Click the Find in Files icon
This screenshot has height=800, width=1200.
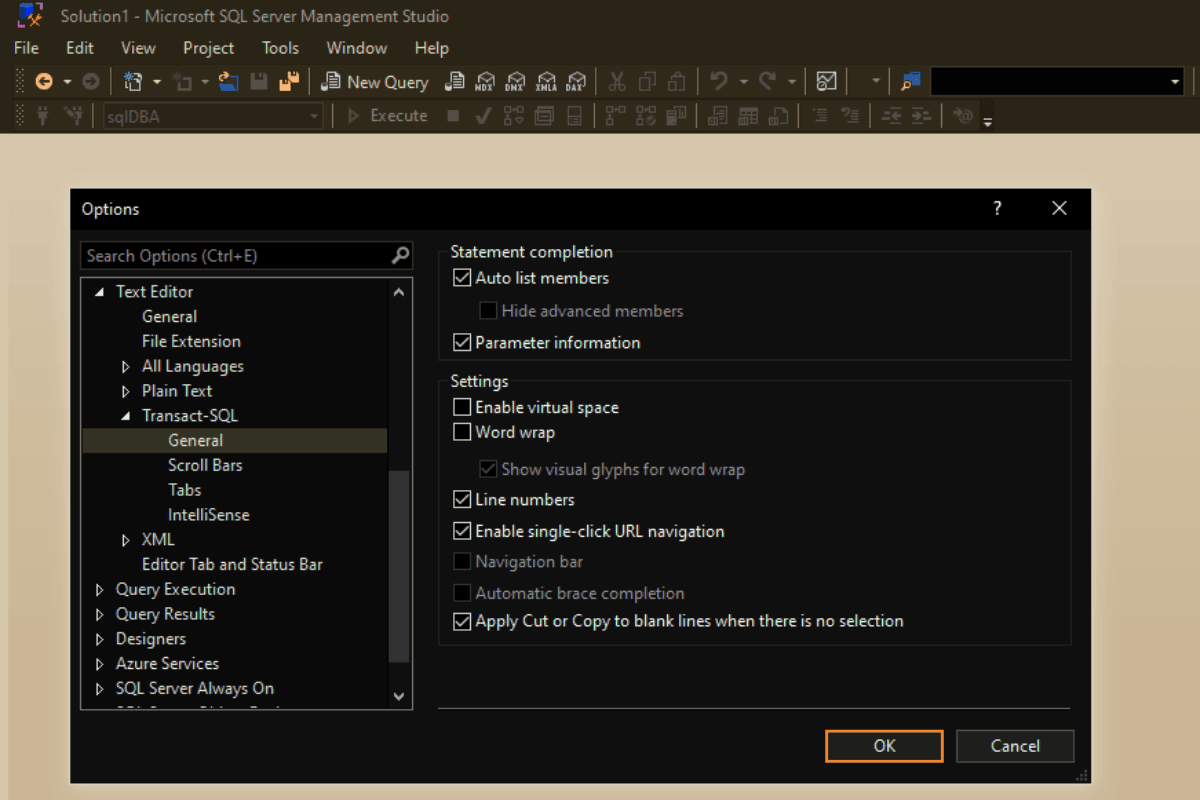click(x=910, y=82)
